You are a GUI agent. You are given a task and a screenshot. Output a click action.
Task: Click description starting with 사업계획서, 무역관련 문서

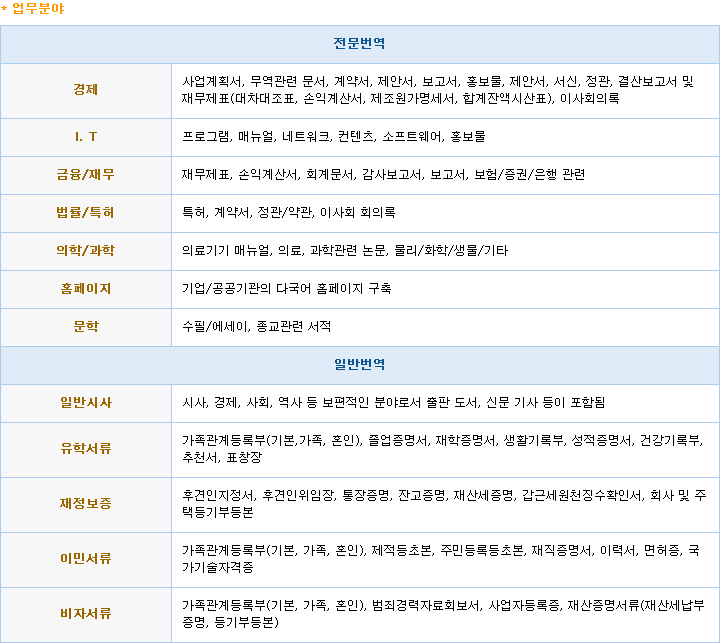(438, 90)
